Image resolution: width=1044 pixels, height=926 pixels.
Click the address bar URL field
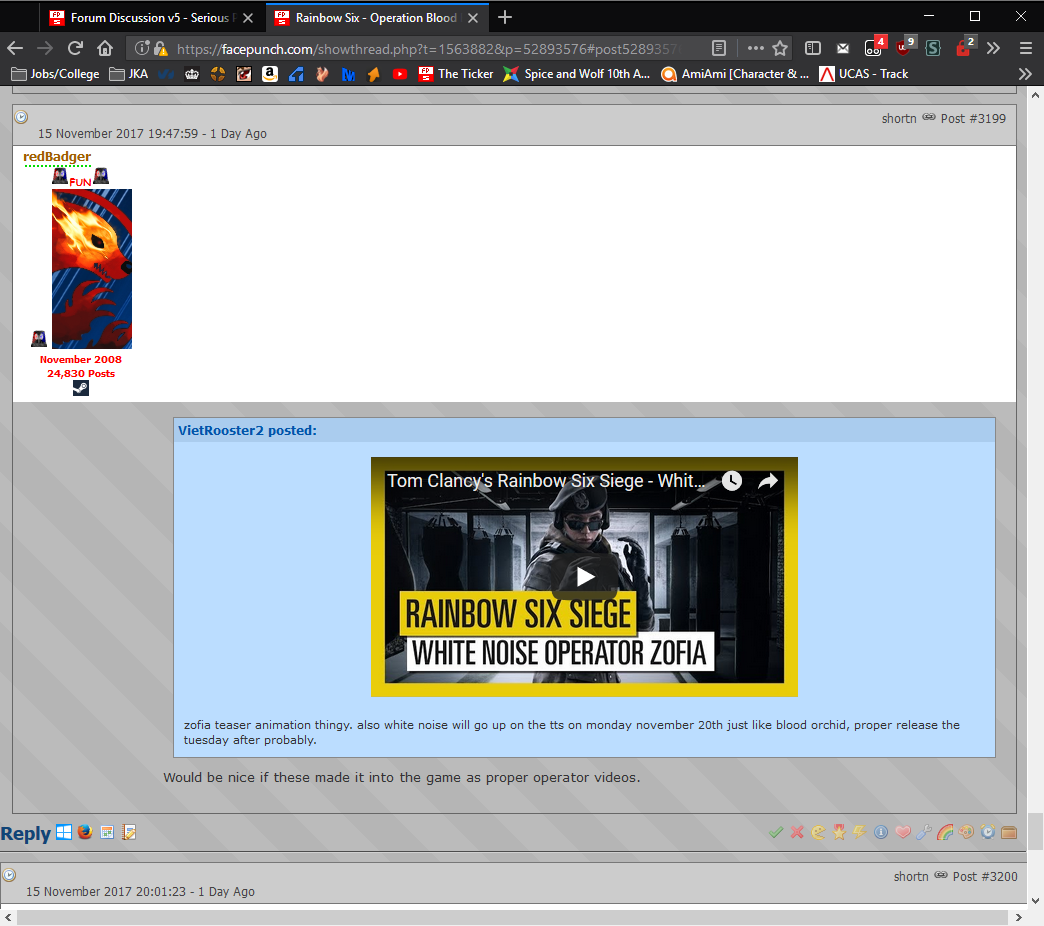click(x=426, y=49)
